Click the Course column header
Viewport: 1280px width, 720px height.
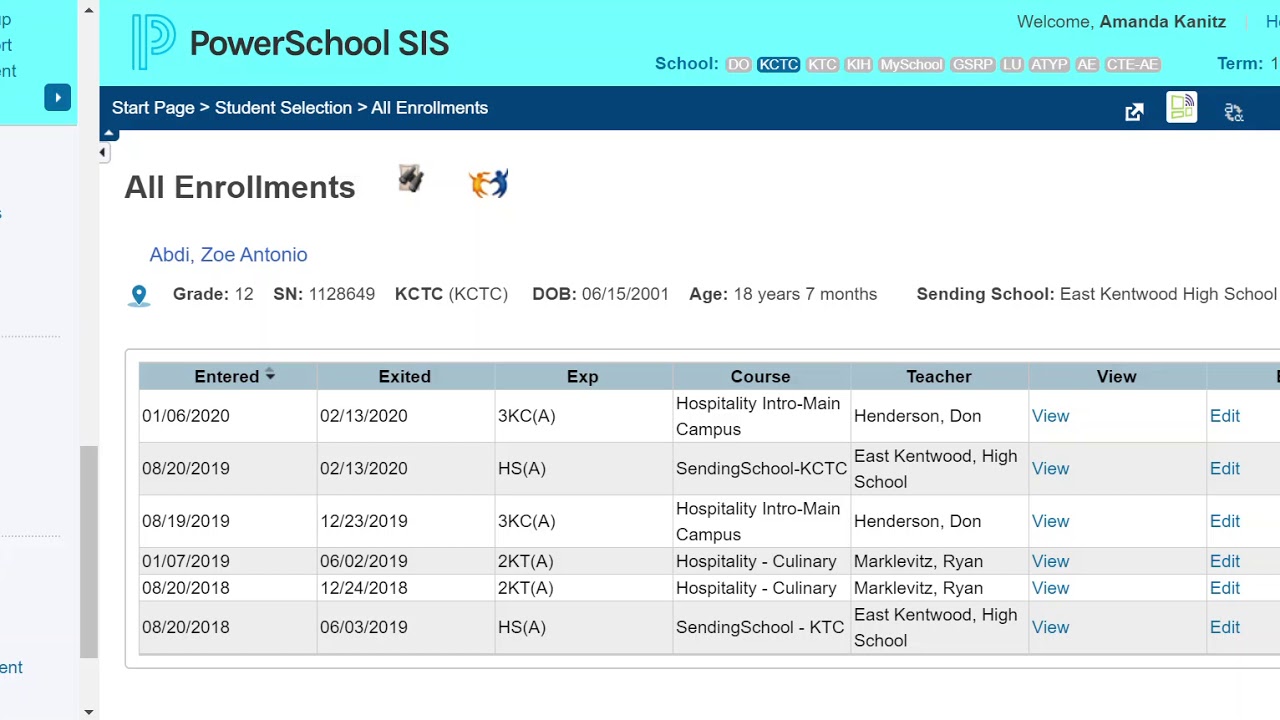(760, 376)
